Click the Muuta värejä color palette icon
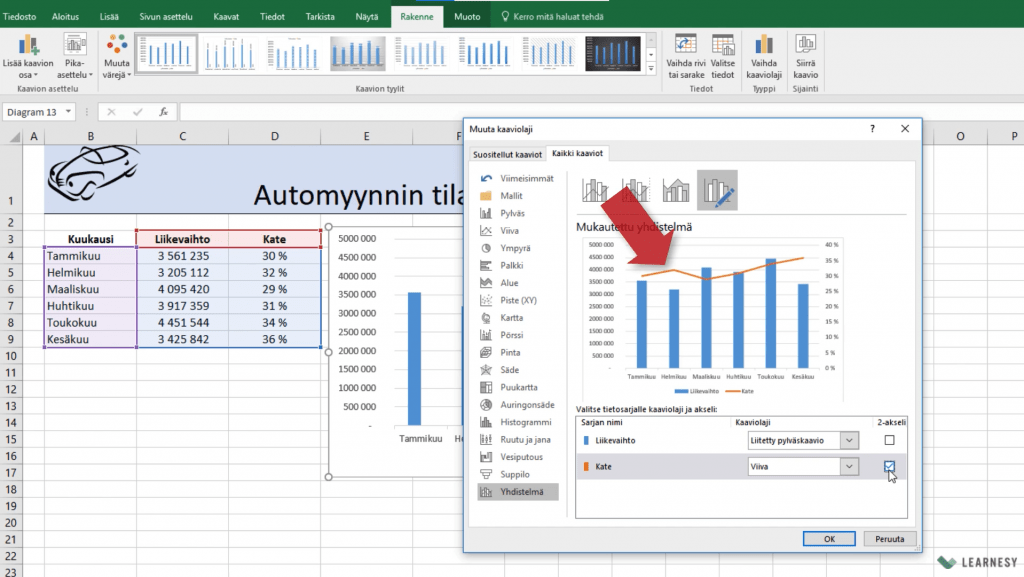1024x577 pixels. point(117,45)
